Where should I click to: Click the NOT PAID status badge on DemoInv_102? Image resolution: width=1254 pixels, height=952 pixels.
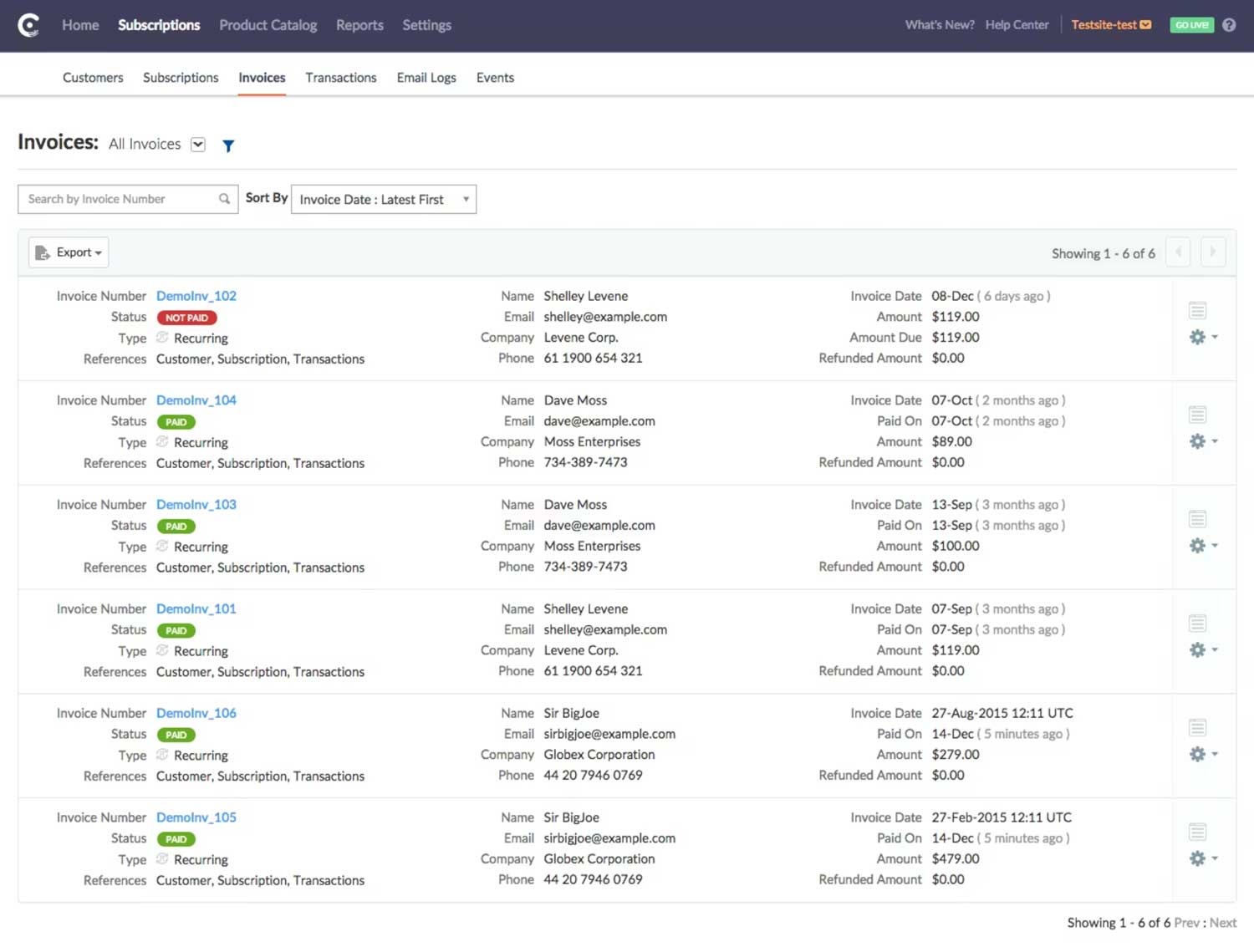pos(186,318)
